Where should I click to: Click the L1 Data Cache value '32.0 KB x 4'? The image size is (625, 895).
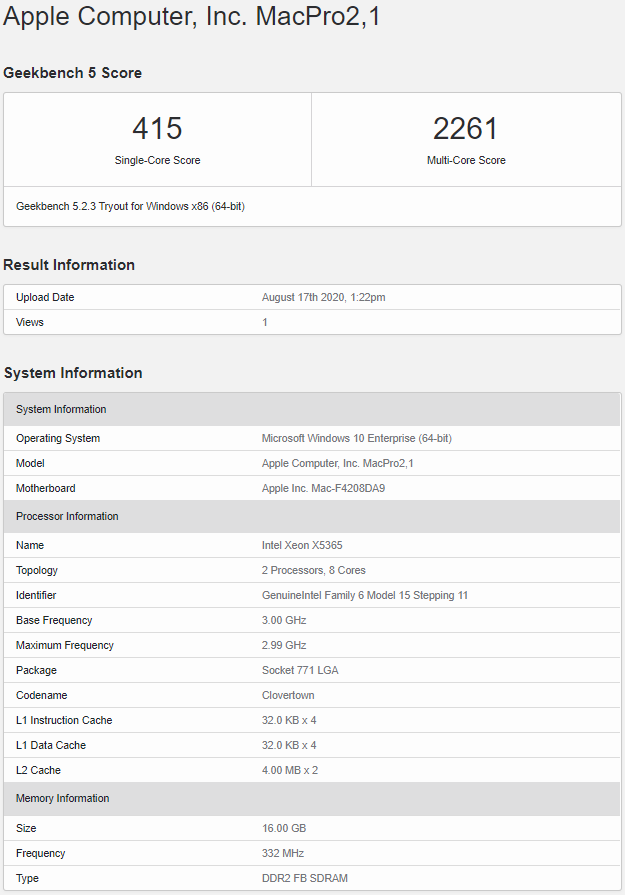(289, 745)
